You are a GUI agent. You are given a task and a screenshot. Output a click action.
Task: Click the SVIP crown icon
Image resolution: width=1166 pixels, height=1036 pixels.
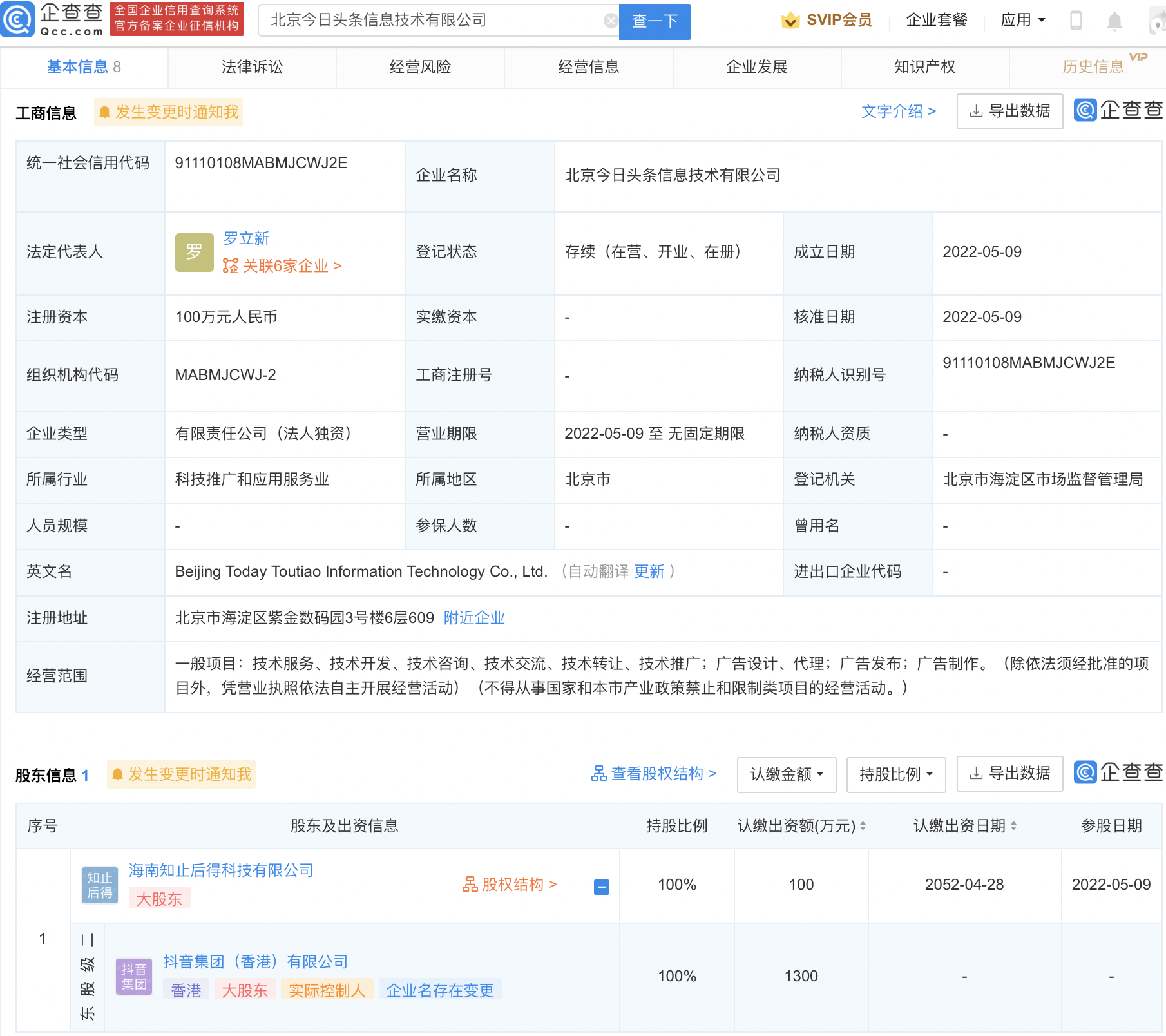(790, 20)
